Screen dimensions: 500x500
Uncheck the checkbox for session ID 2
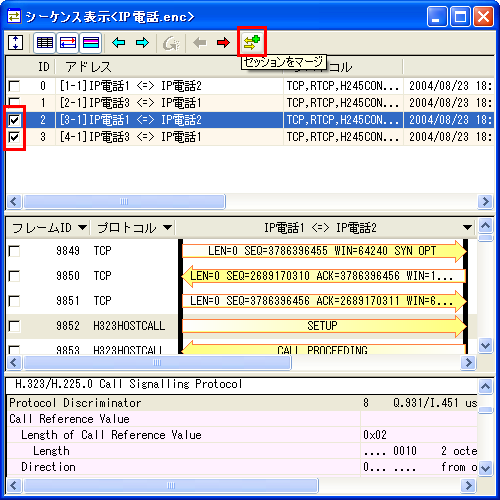14,120
